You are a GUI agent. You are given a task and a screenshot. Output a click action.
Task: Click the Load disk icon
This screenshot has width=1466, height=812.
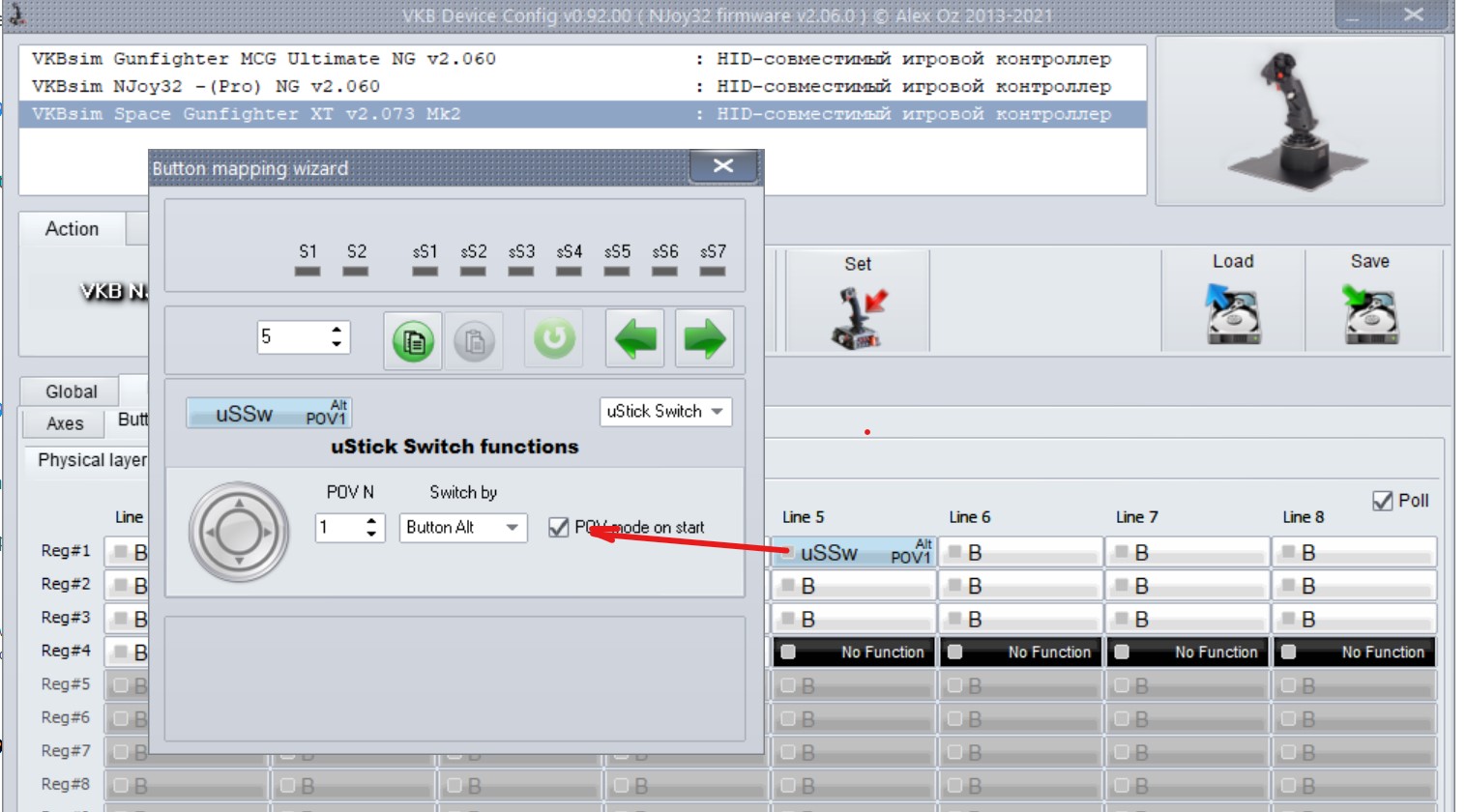pyautogui.click(x=1232, y=314)
